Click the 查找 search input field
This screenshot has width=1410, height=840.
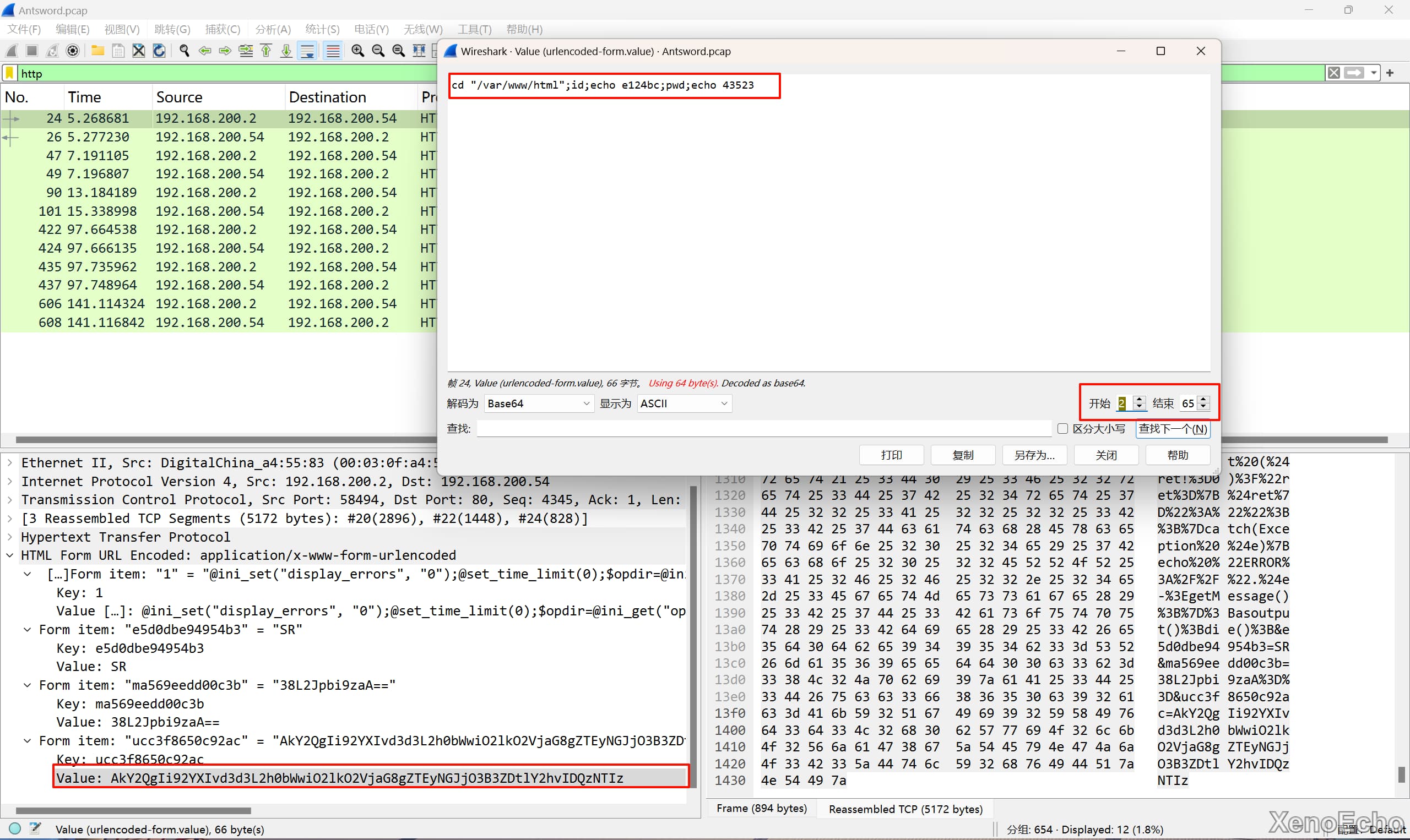(763, 428)
